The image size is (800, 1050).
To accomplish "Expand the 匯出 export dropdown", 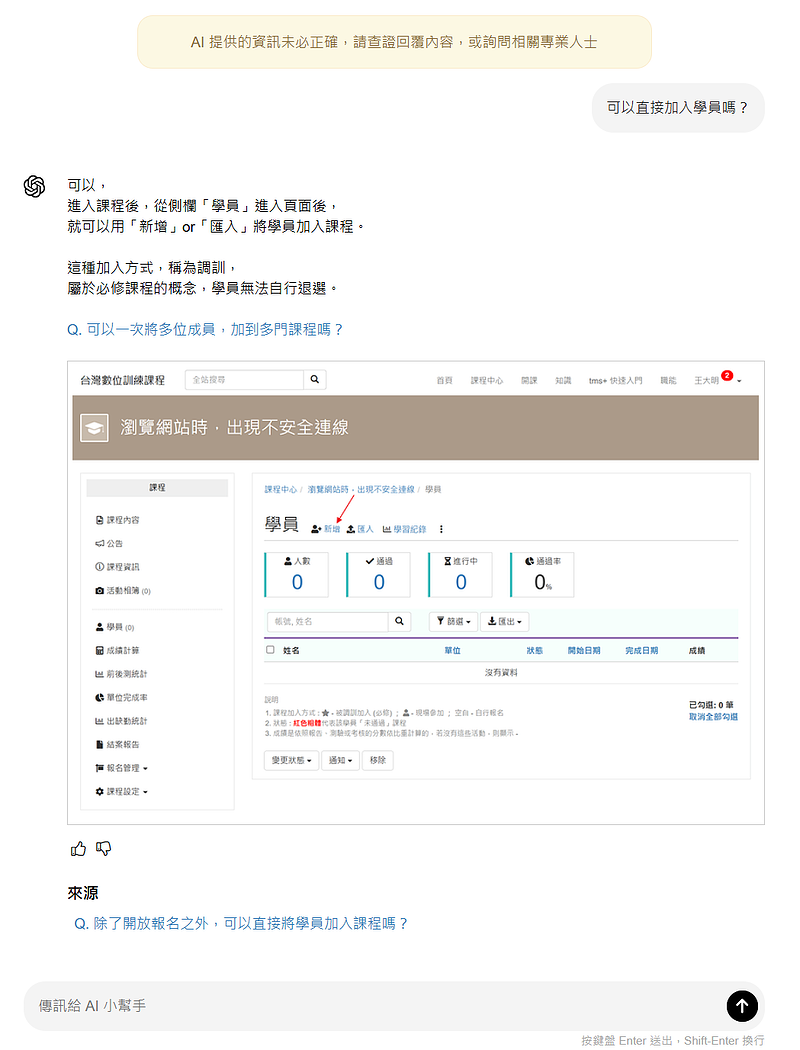I will pyautogui.click(x=505, y=622).
